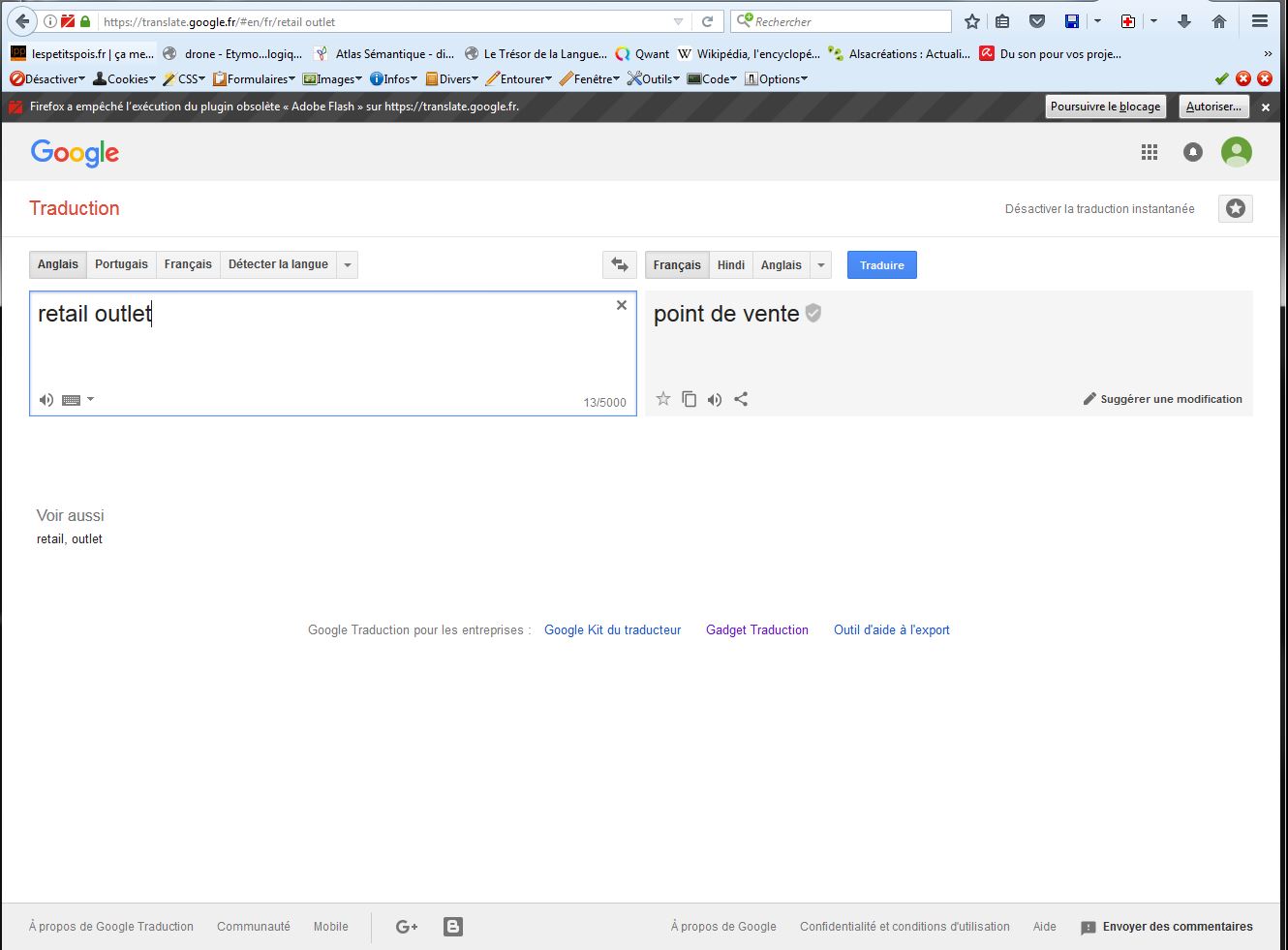Choose Hindi as target language
This screenshot has height=950, width=1288.
click(731, 265)
